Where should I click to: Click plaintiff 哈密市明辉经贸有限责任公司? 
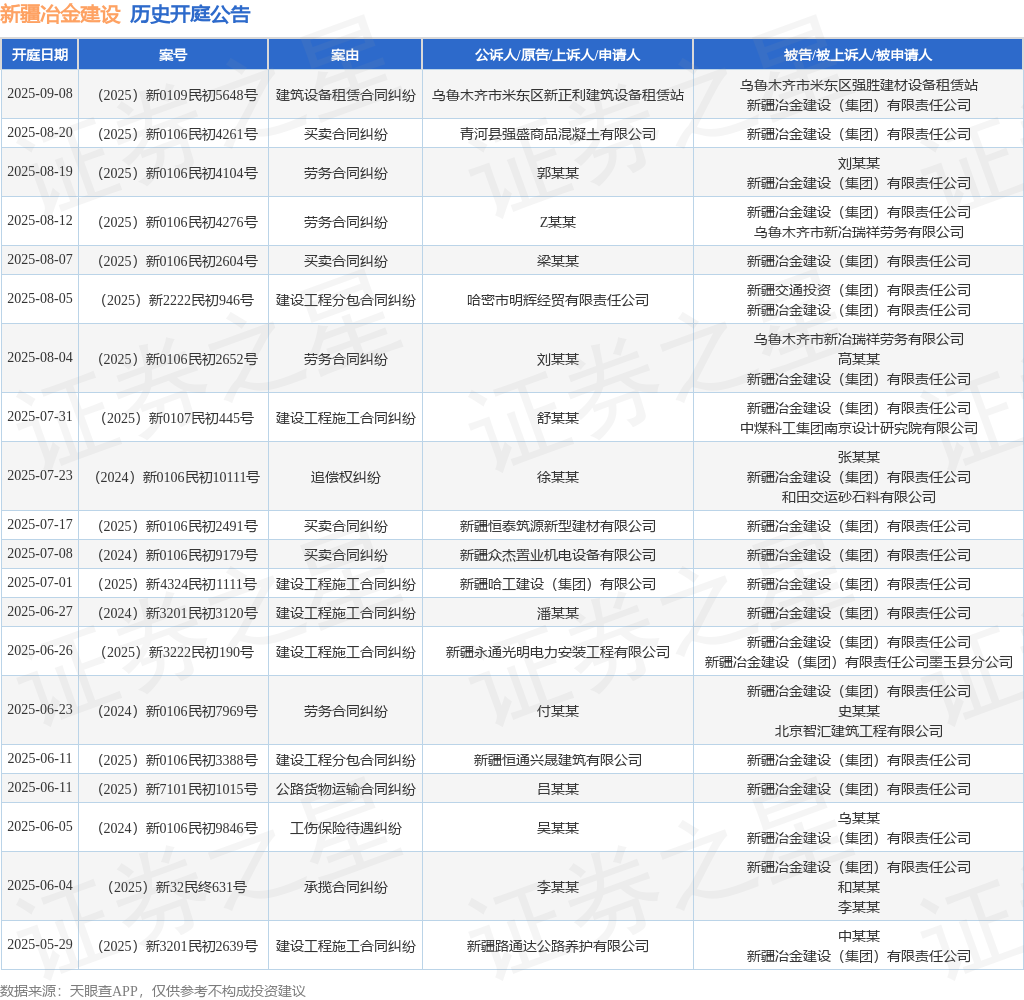[558, 300]
